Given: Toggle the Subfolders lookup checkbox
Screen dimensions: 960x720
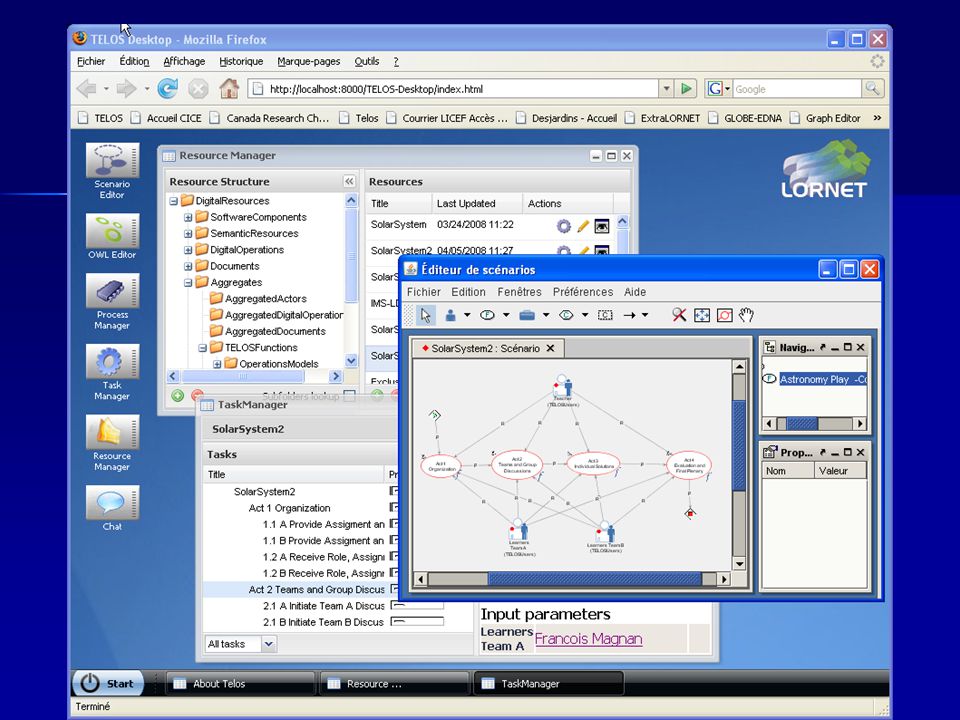Looking at the screenshot, I should (350, 396).
